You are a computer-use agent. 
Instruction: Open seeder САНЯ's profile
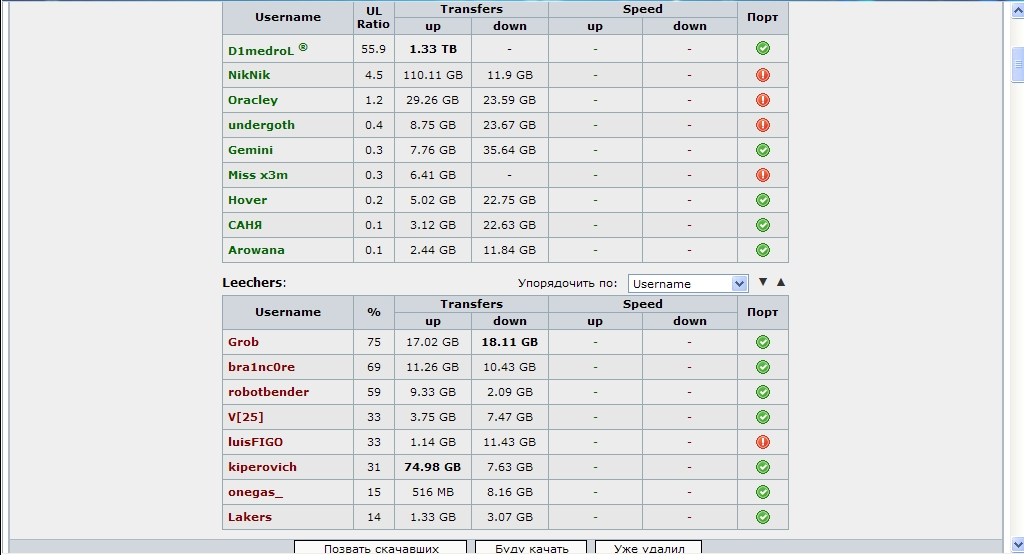(245, 225)
